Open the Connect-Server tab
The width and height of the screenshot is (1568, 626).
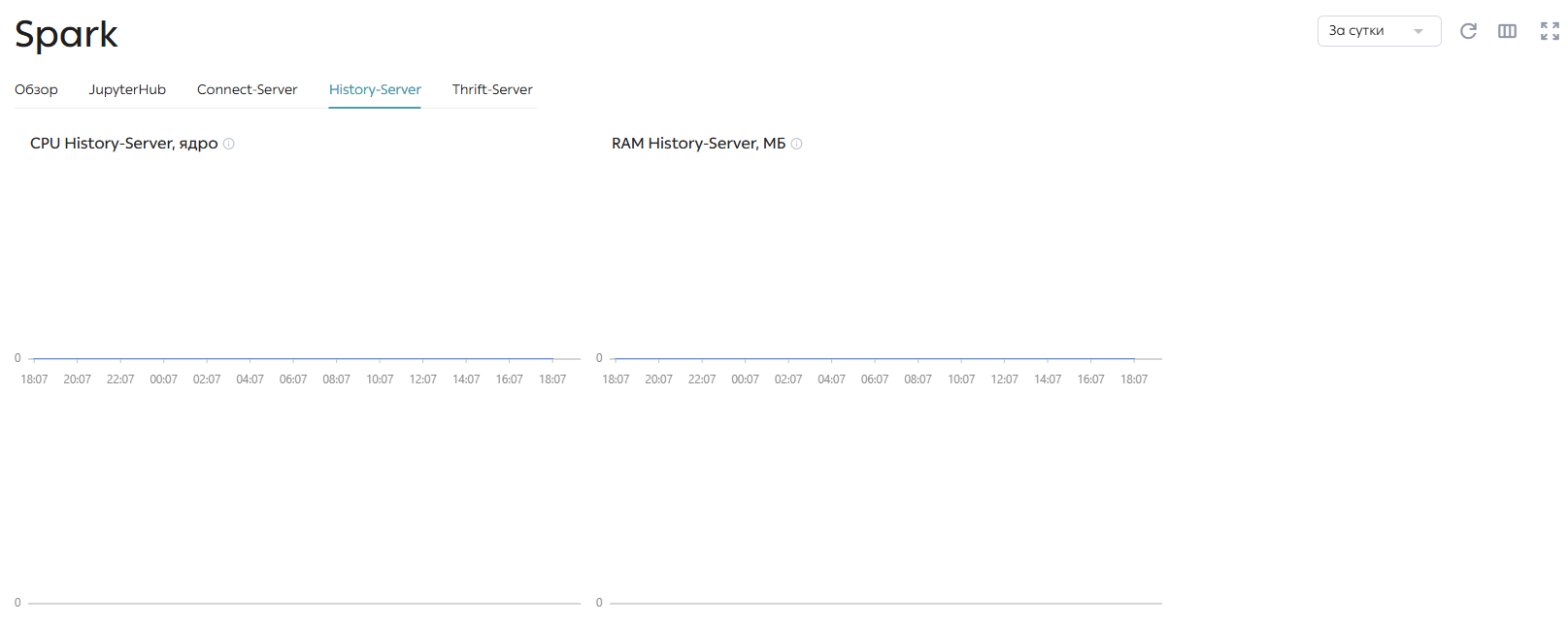point(247,89)
